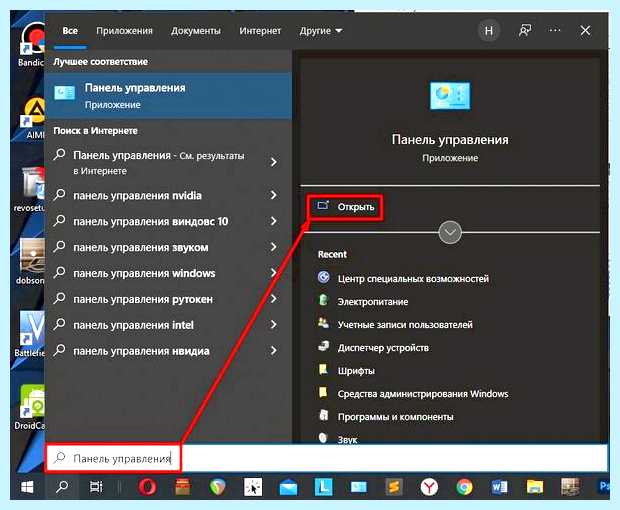Expand arrow next to панель управления рутокен
The height and width of the screenshot is (510, 620).
click(273, 299)
